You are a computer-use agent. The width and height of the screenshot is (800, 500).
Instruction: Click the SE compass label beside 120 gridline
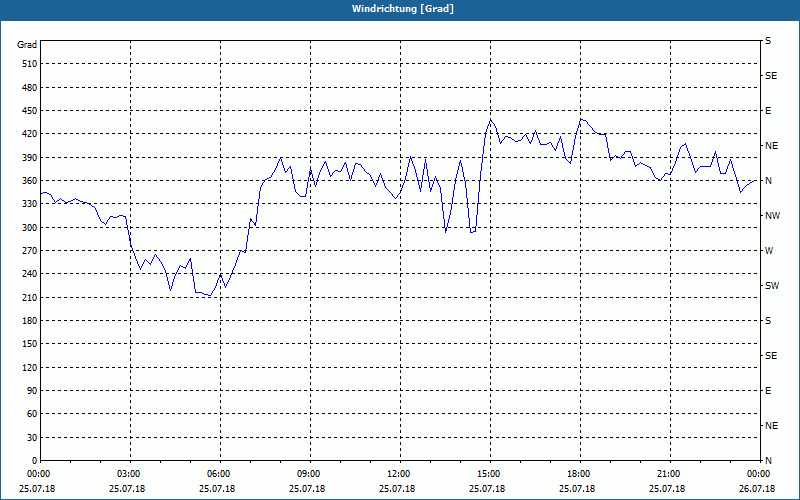click(x=771, y=356)
